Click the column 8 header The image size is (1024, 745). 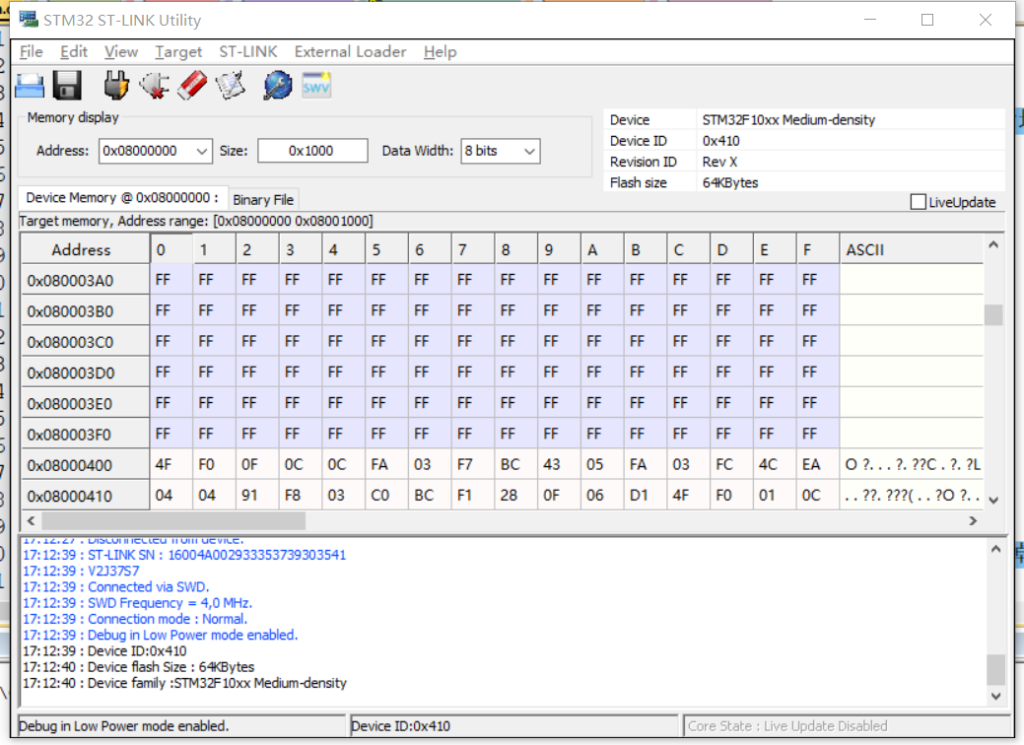pyautogui.click(x=516, y=249)
